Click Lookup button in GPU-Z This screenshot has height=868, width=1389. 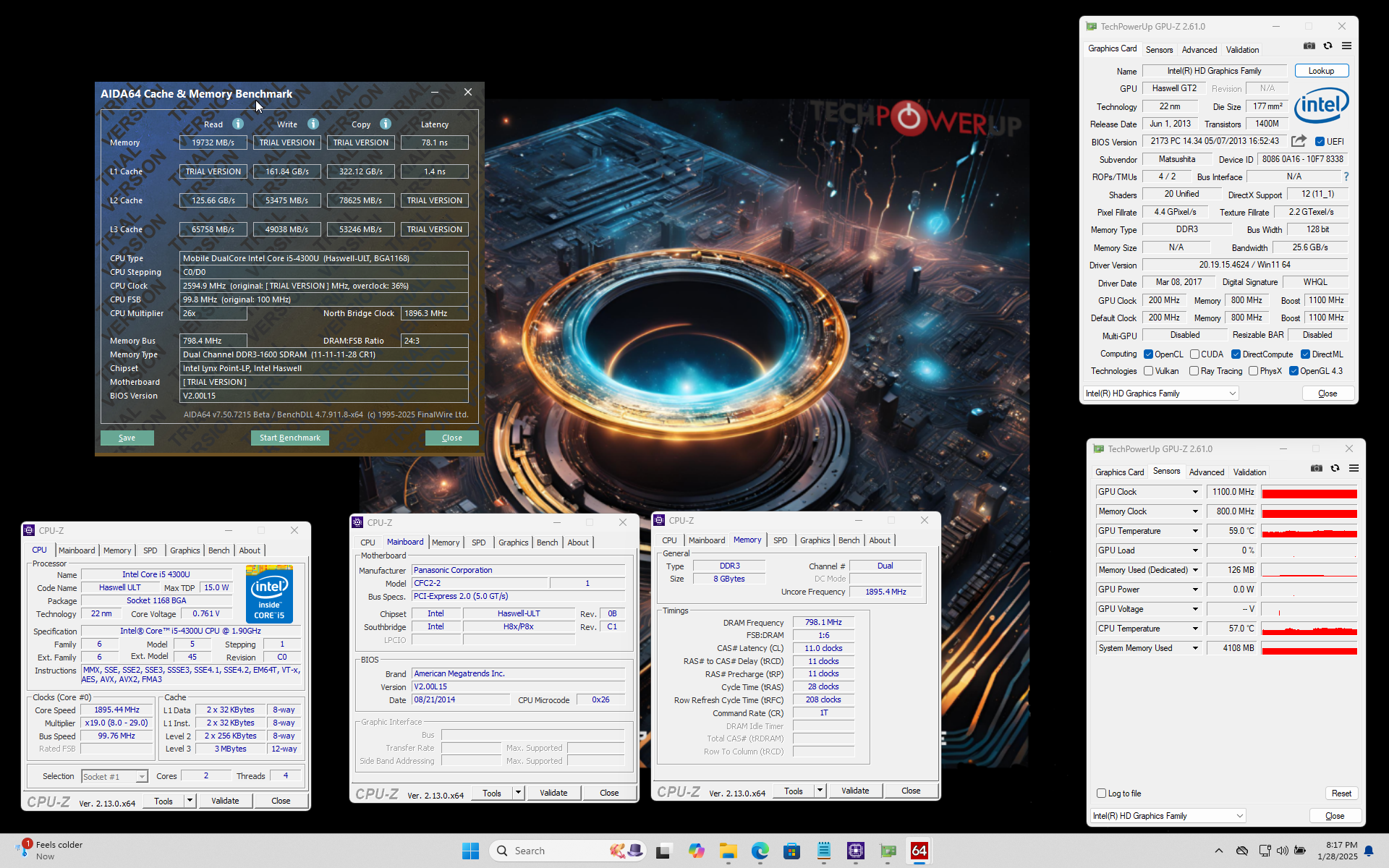click(1321, 71)
